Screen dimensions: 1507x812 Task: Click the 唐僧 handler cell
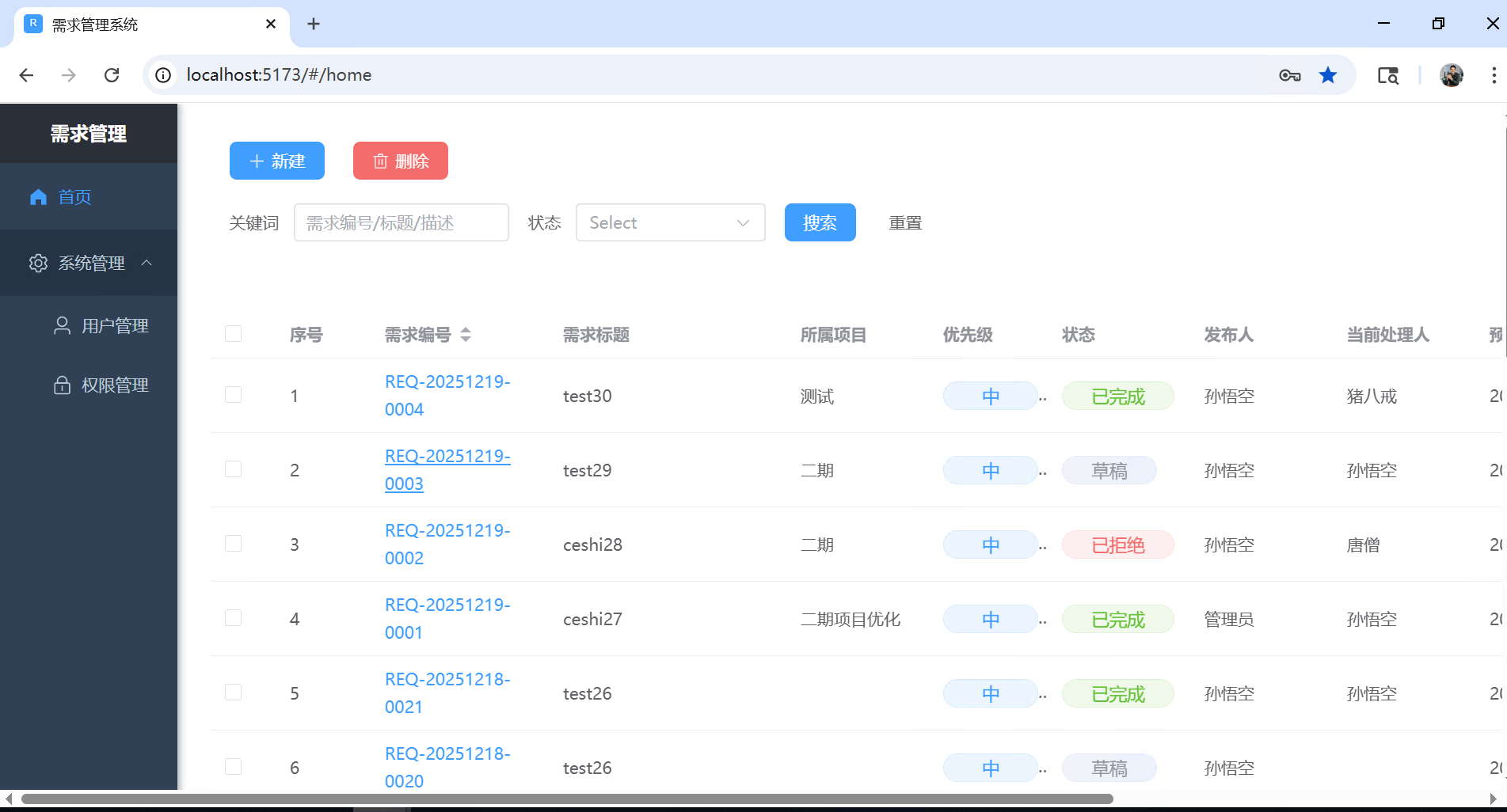pos(1364,544)
